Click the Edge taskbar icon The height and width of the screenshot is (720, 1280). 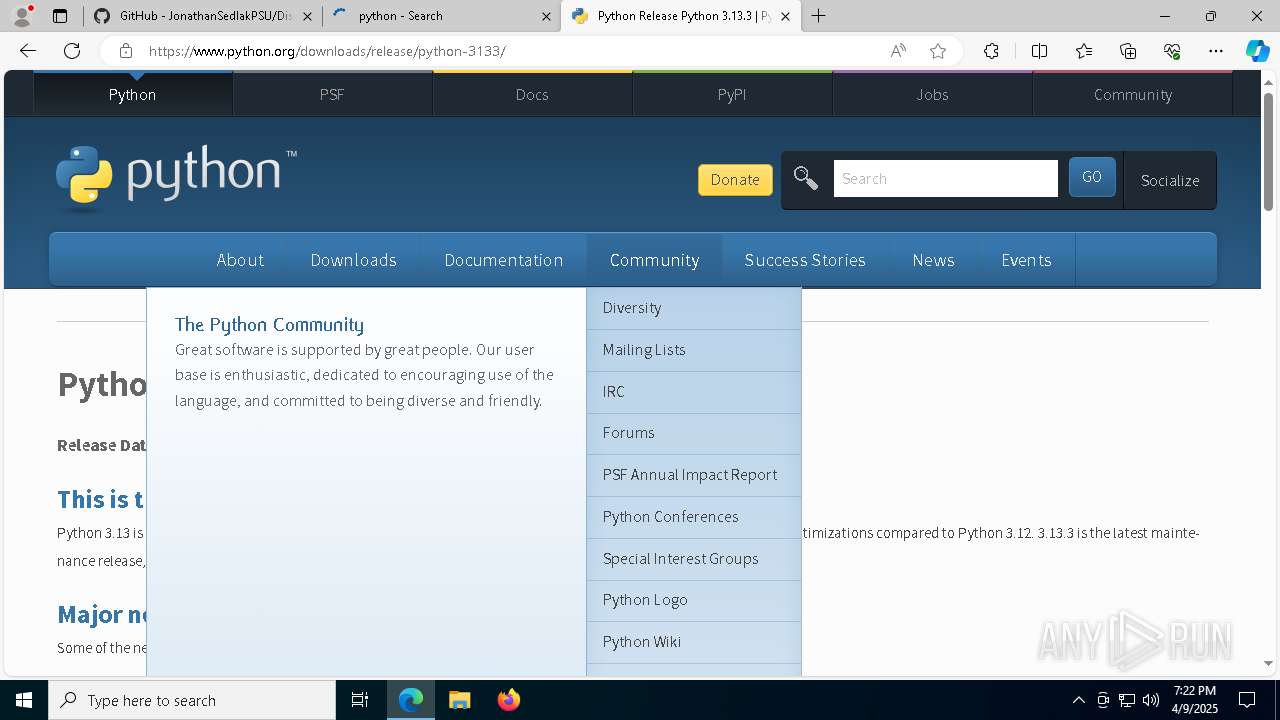pos(411,700)
